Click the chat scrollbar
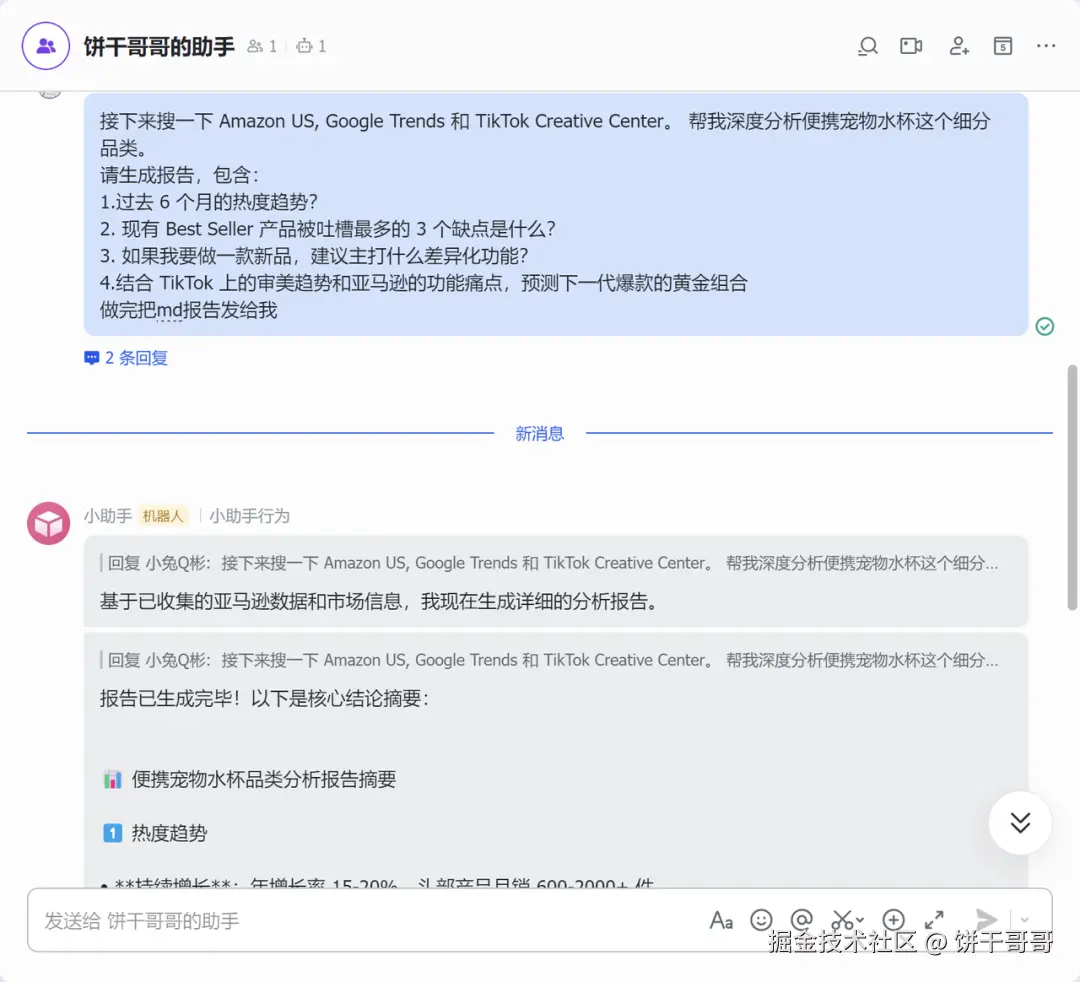 pyautogui.click(x=1072, y=488)
